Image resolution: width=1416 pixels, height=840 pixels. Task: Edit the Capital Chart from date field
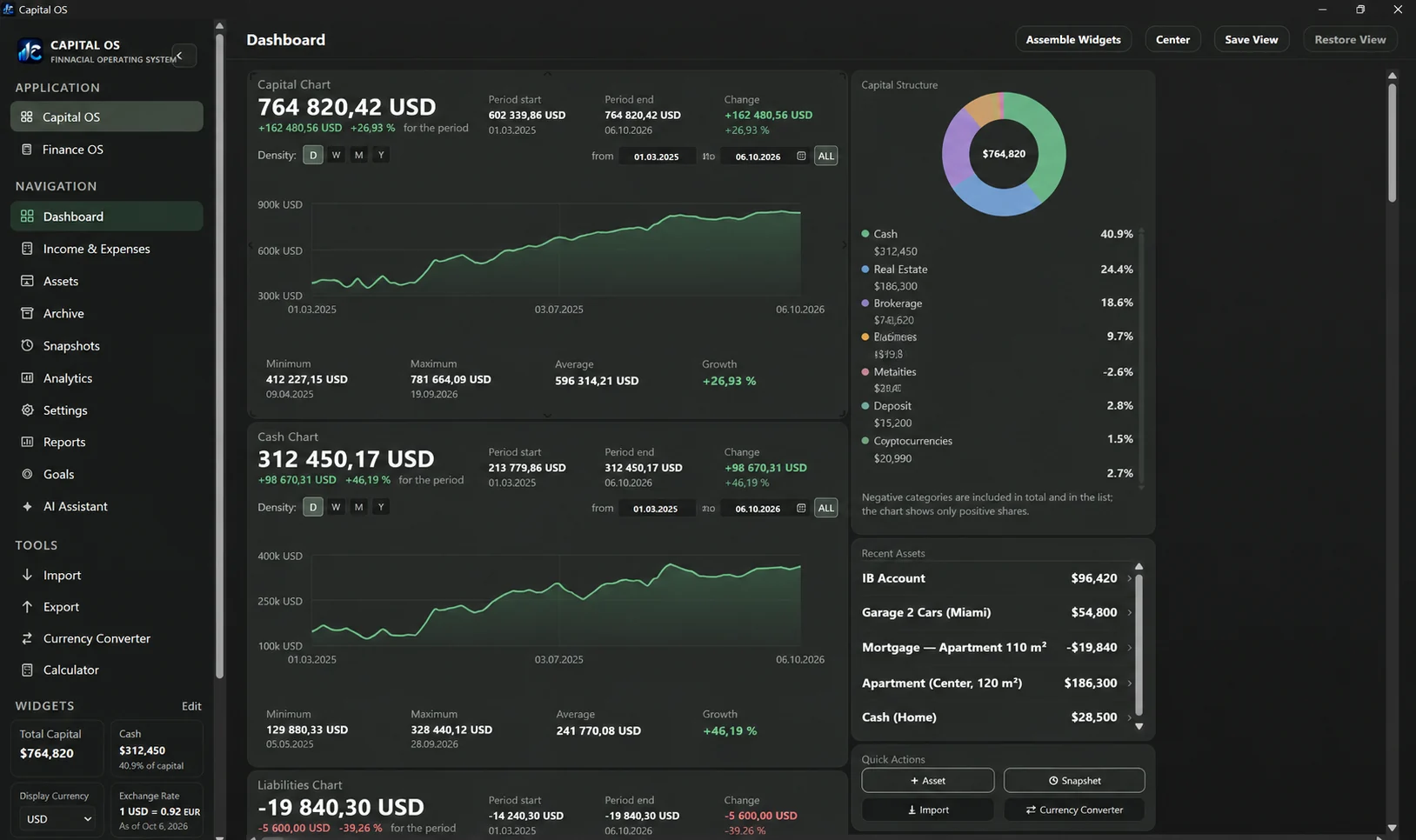pyautogui.click(x=657, y=157)
